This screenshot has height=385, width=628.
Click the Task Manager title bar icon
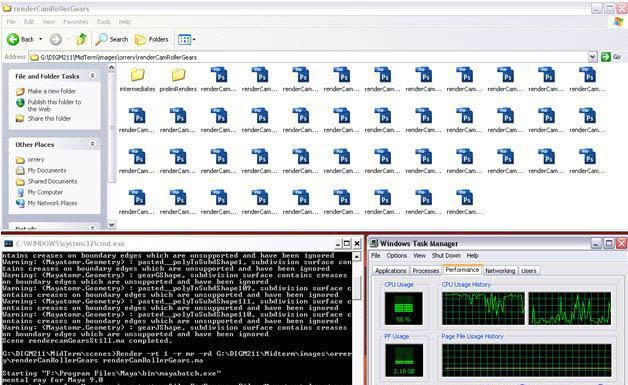tap(374, 243)
